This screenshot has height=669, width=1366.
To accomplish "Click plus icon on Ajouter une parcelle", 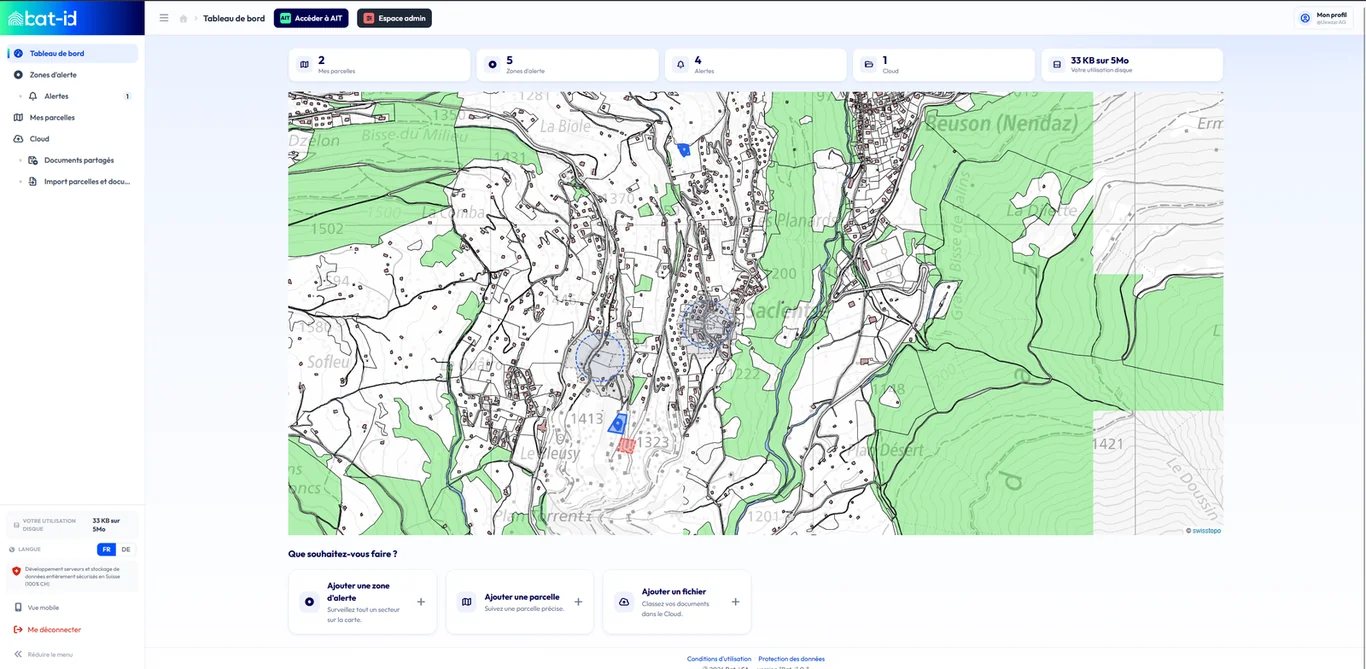I will (578, 602).
